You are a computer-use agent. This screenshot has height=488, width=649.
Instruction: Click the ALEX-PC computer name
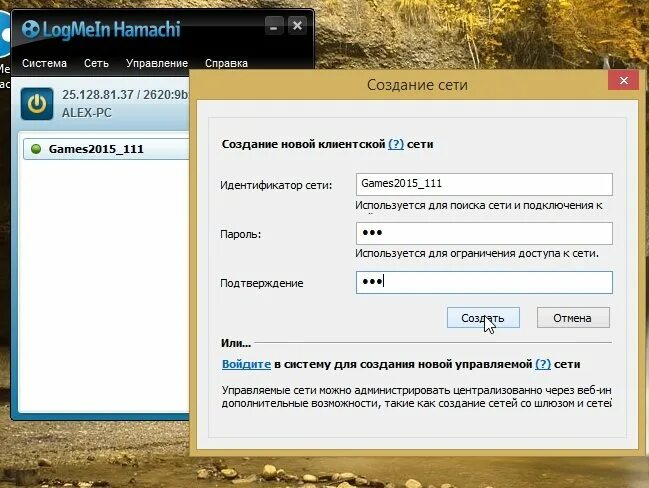click(x=87, y=113)
